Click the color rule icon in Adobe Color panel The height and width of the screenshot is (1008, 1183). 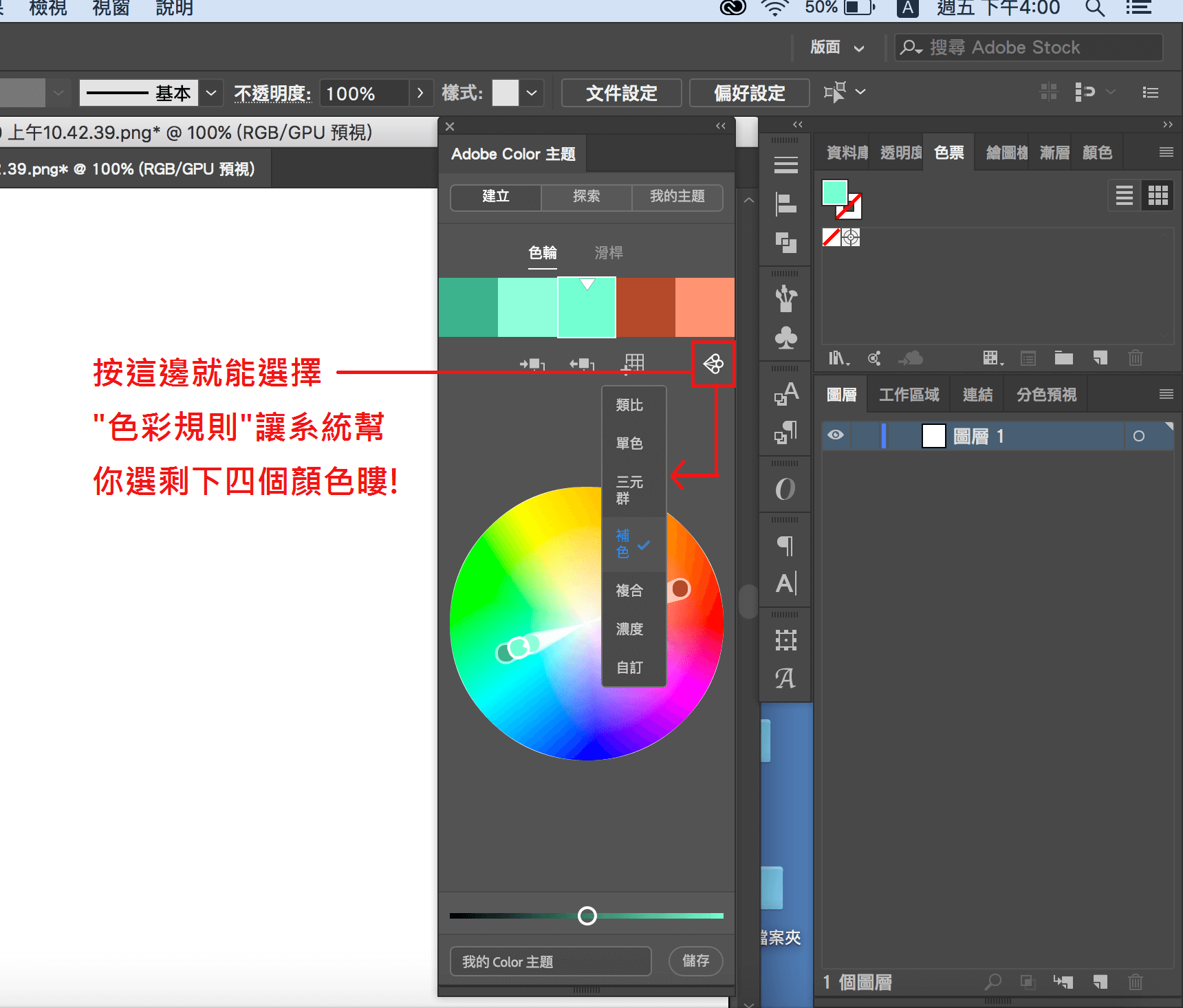point(713,364)
